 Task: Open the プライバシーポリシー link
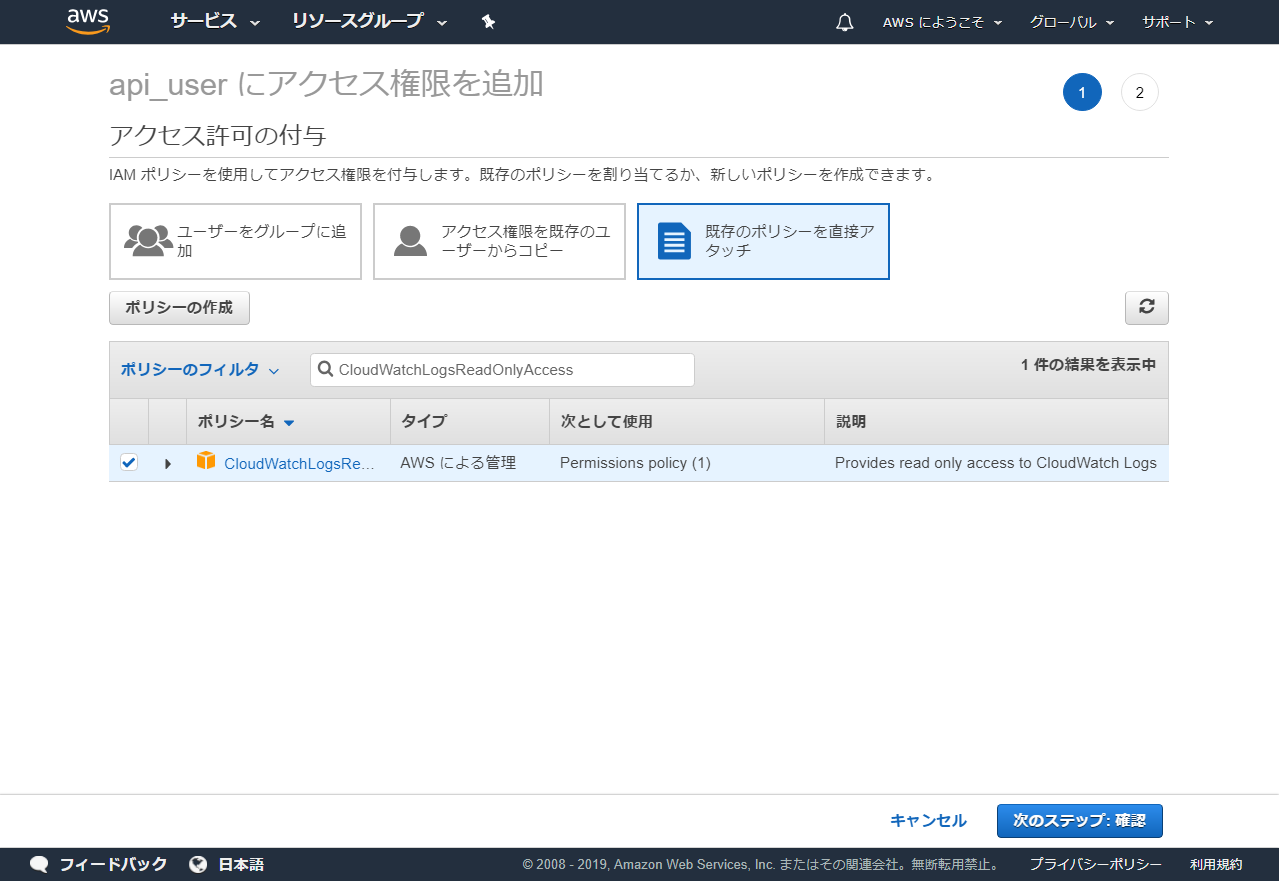[x=1096, y=864]
